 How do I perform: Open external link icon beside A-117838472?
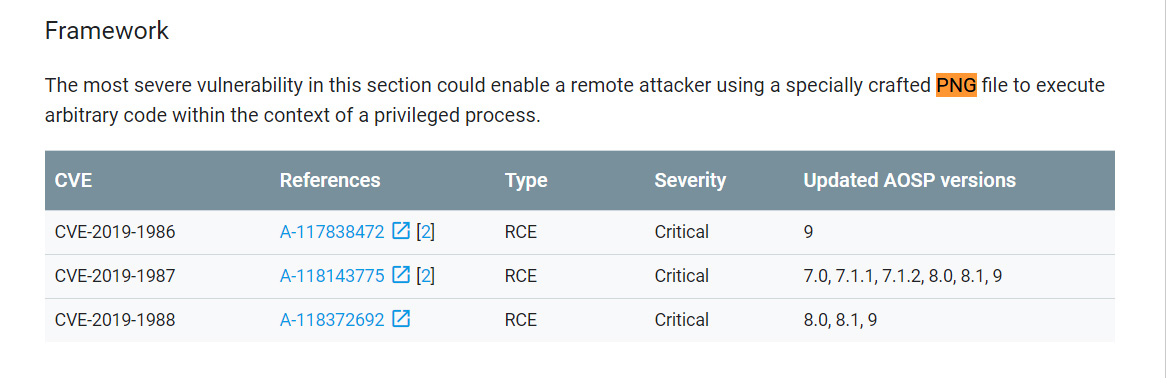point(401,231)
